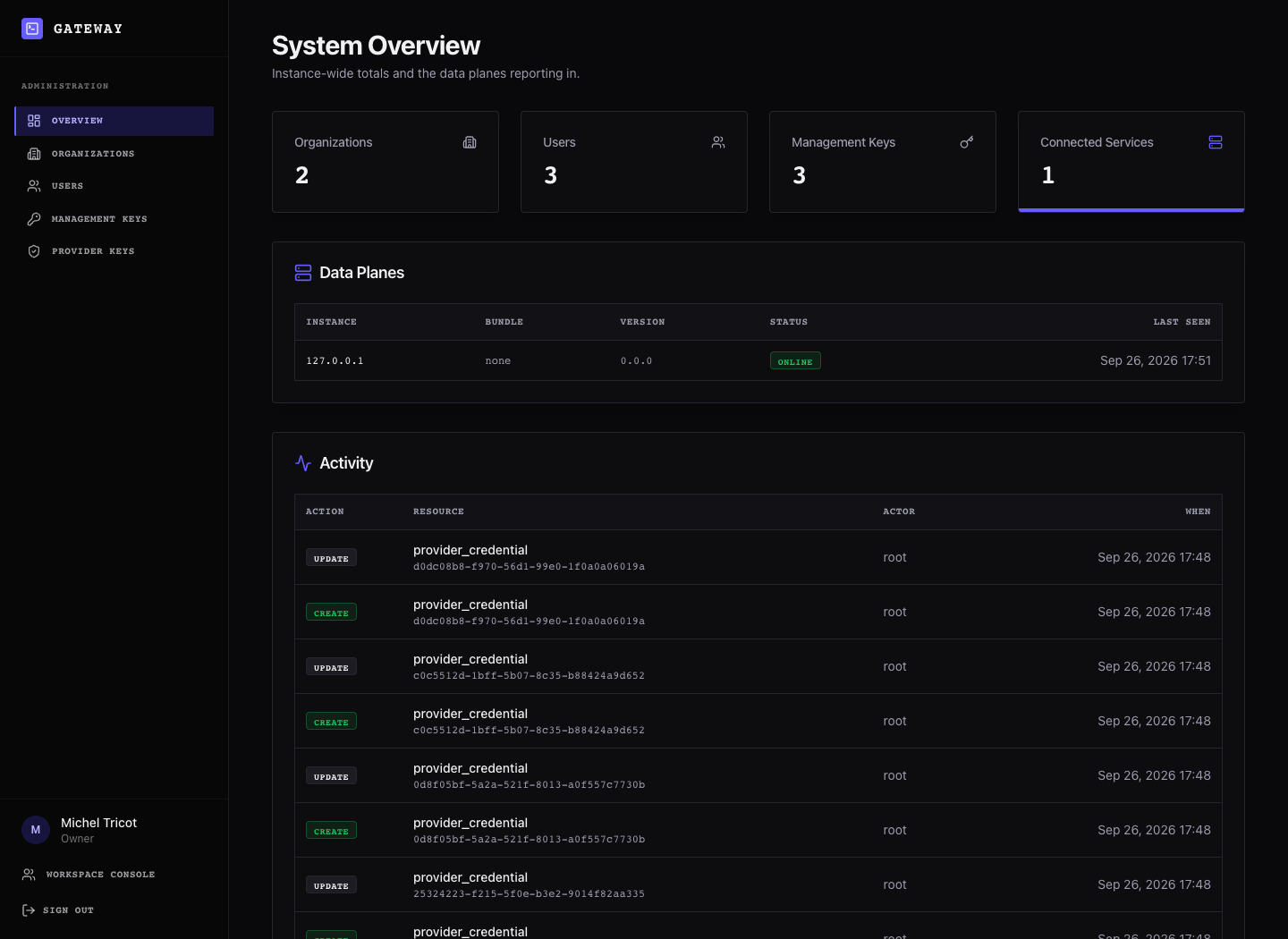Image resolution: width=1288 pixels, height=939 pixels.
Task: Click the Activity pulse icon
Action: coord(303,463)
